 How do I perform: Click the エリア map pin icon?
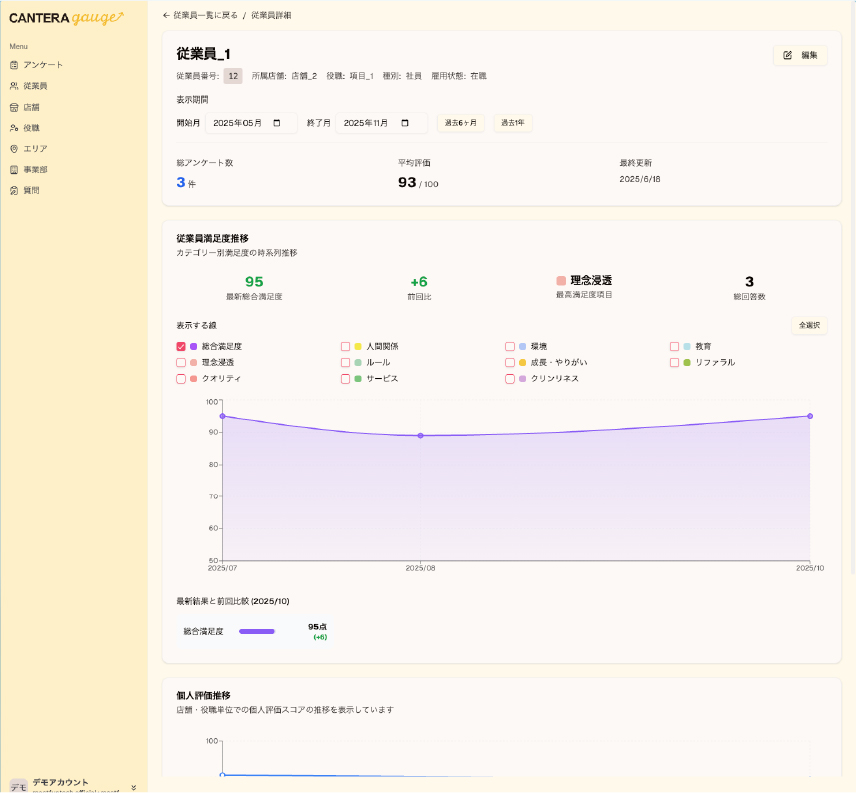[14, 149]
